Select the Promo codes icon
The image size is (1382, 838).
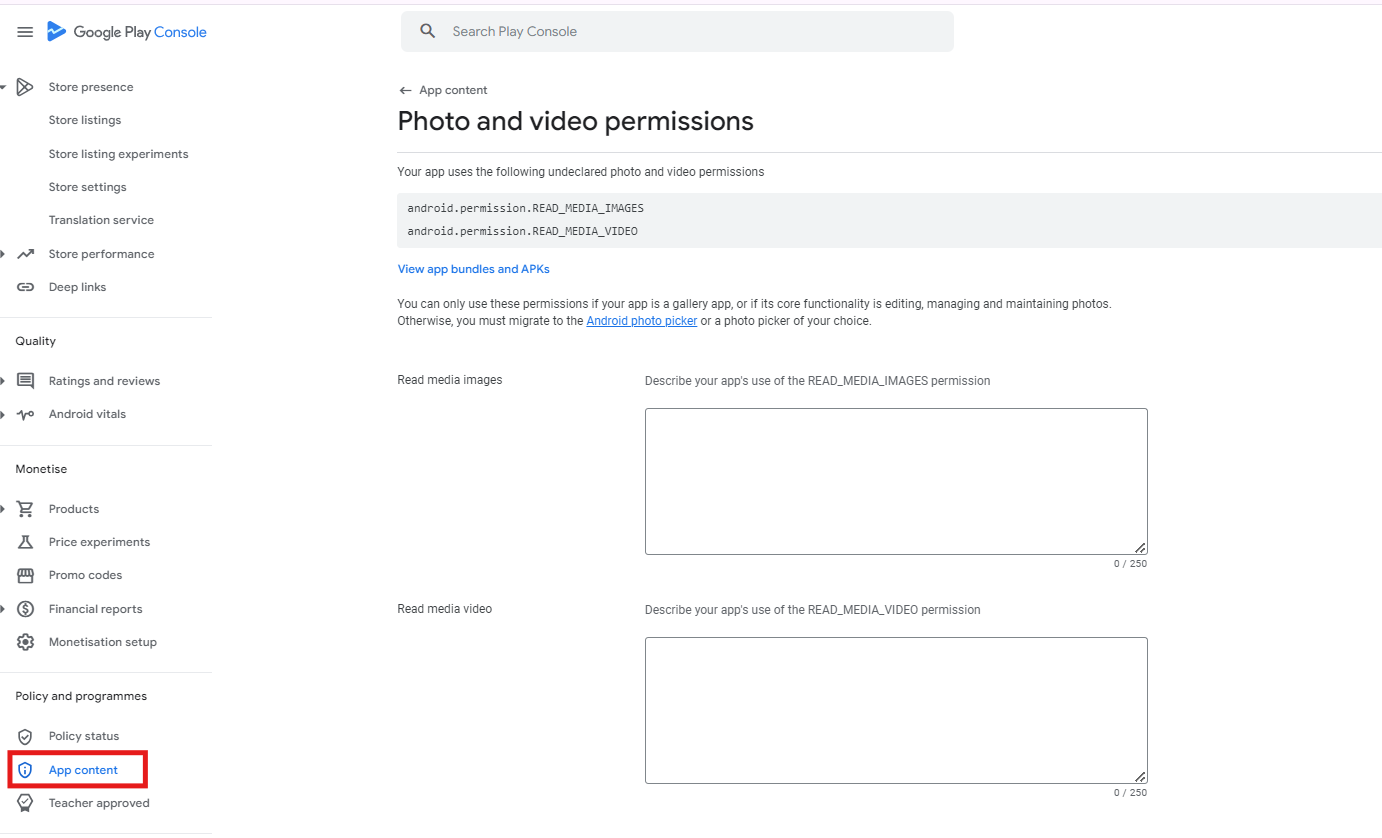[25, 574]
